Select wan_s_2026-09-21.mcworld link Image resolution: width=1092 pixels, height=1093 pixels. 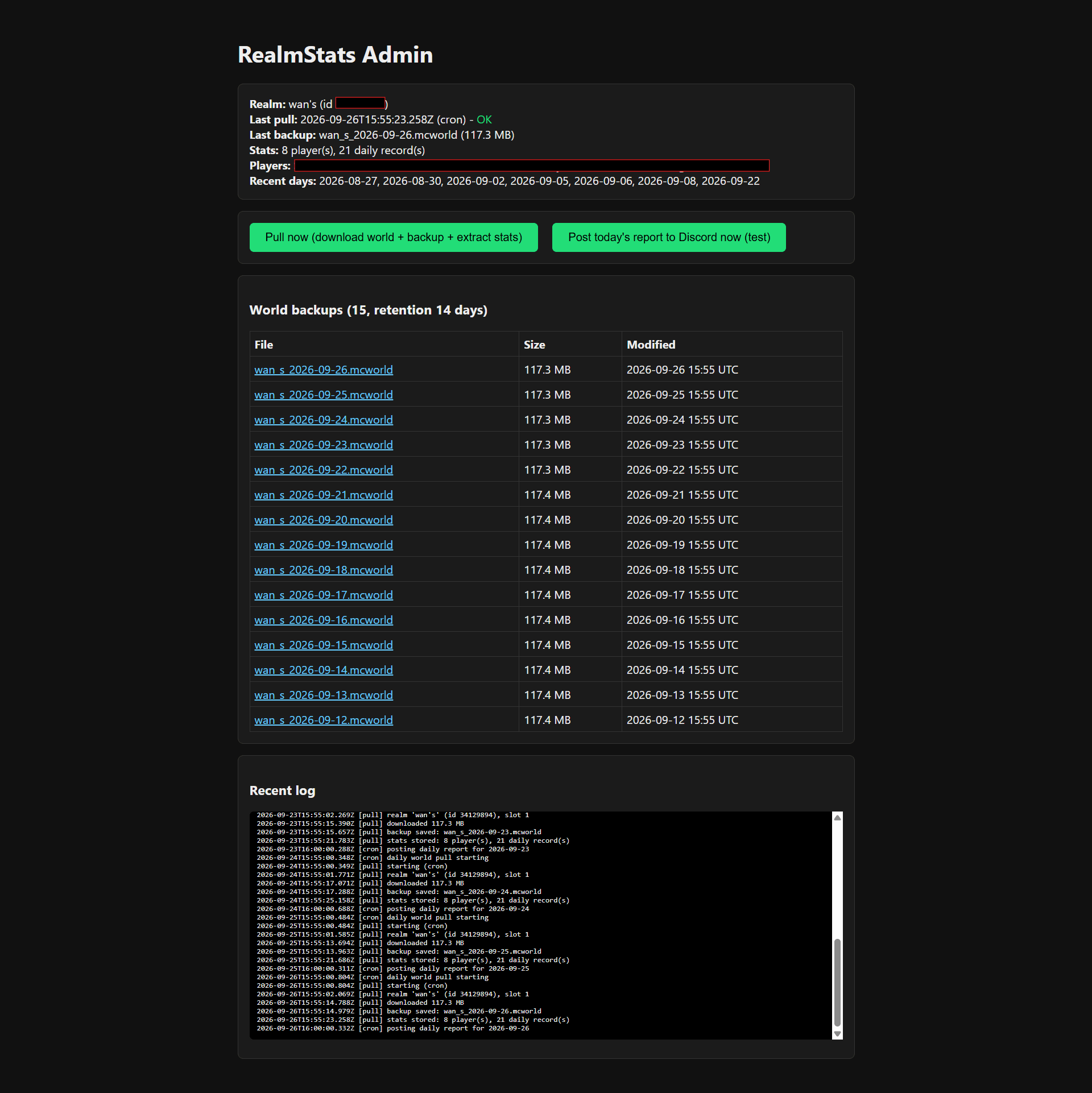tap(324, 495)
